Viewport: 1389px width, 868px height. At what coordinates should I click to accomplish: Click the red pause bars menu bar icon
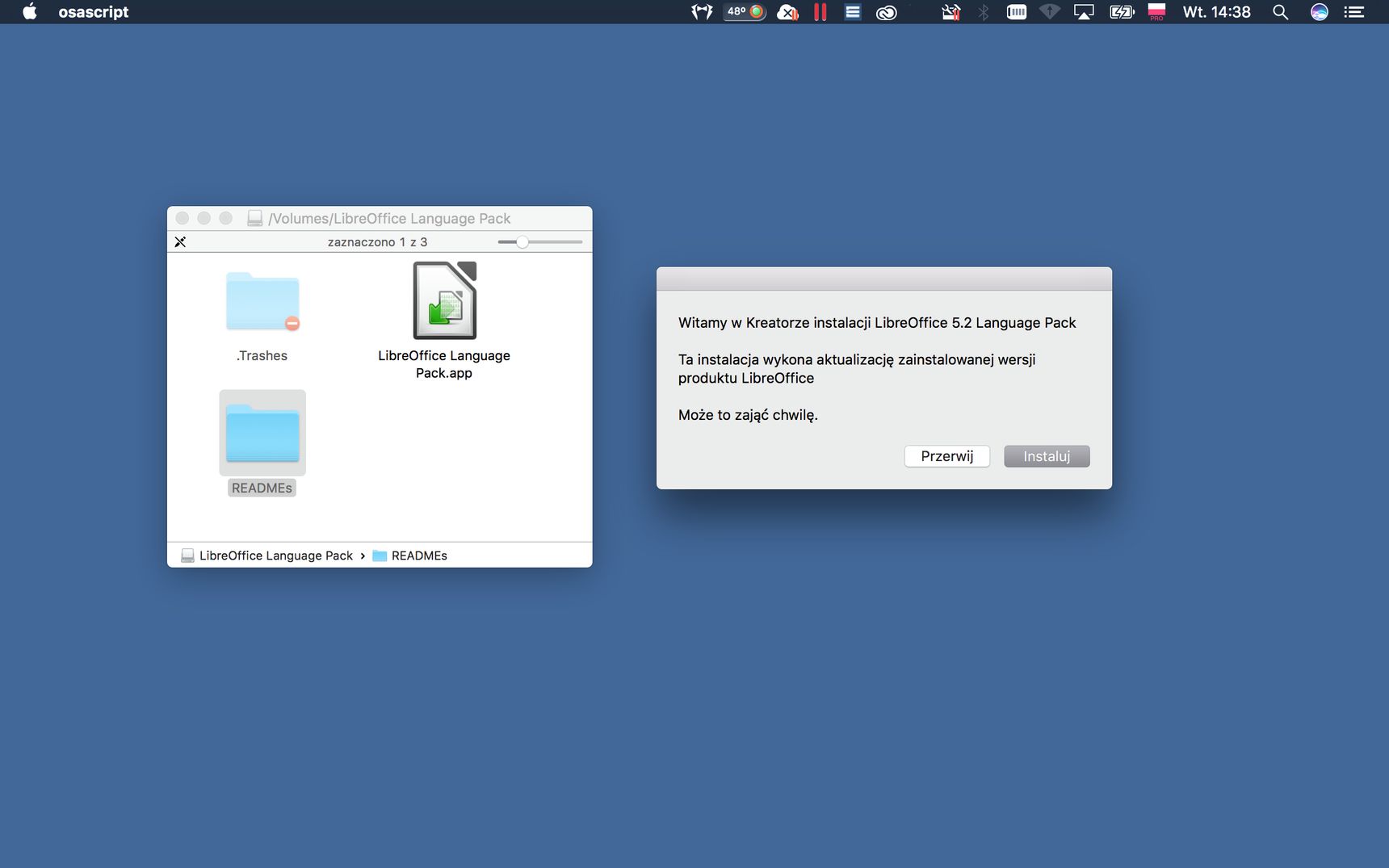tap(820, 11)
